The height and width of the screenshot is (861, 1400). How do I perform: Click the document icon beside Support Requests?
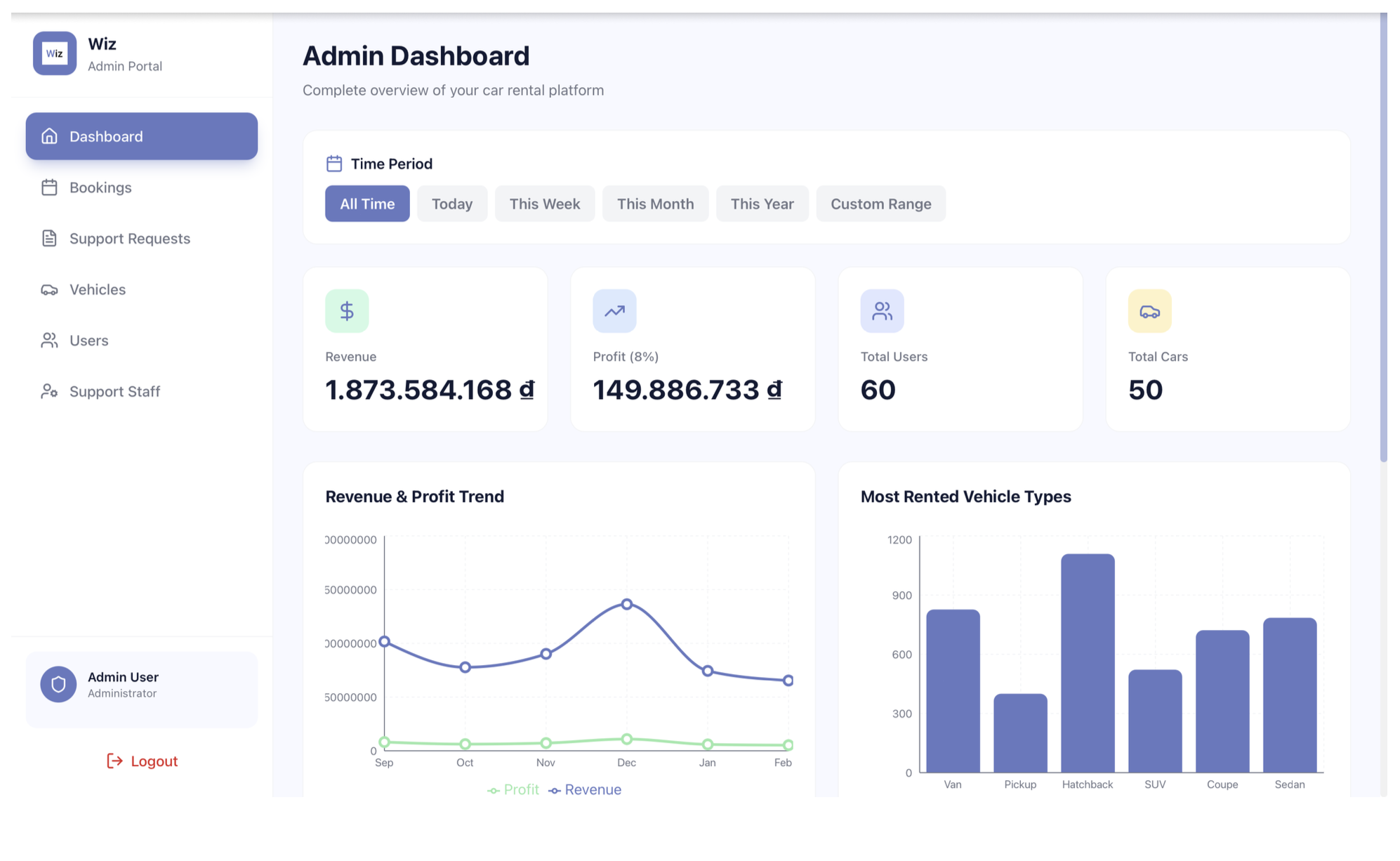tap(49, 239)
